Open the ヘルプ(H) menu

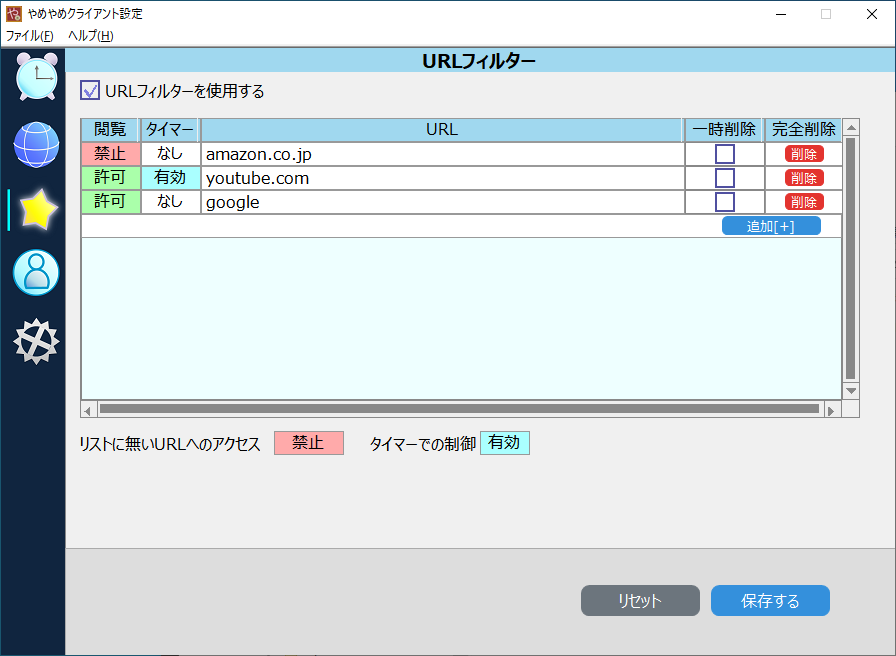coord(90,36)
